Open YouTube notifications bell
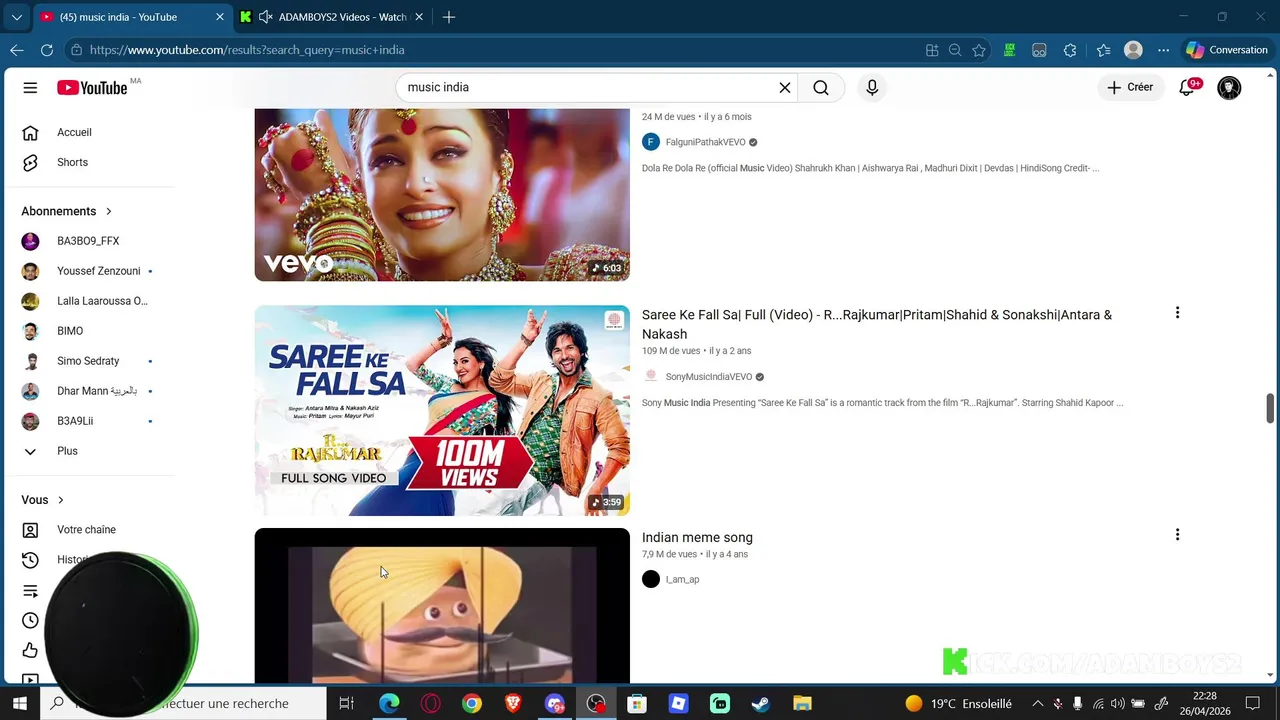Image resolution: width=1280 pixels, height=720 pixels. (x=1187, y=88)
